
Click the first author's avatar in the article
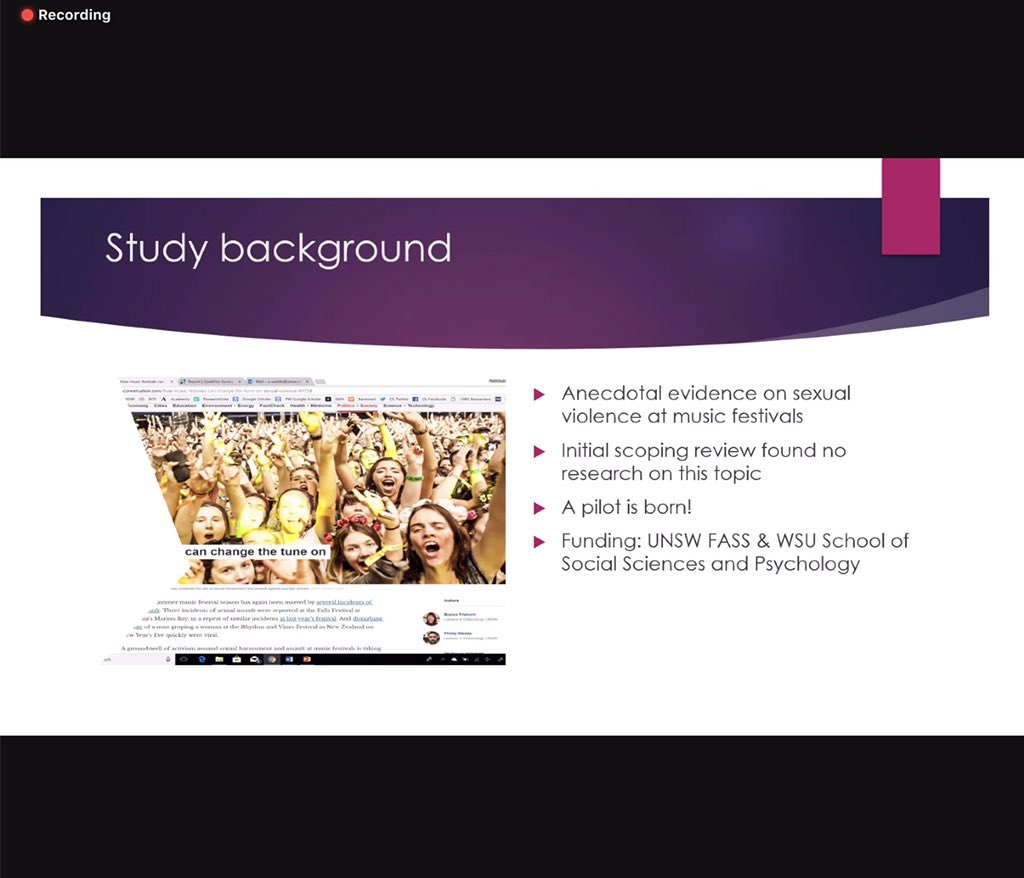[430, 618]
